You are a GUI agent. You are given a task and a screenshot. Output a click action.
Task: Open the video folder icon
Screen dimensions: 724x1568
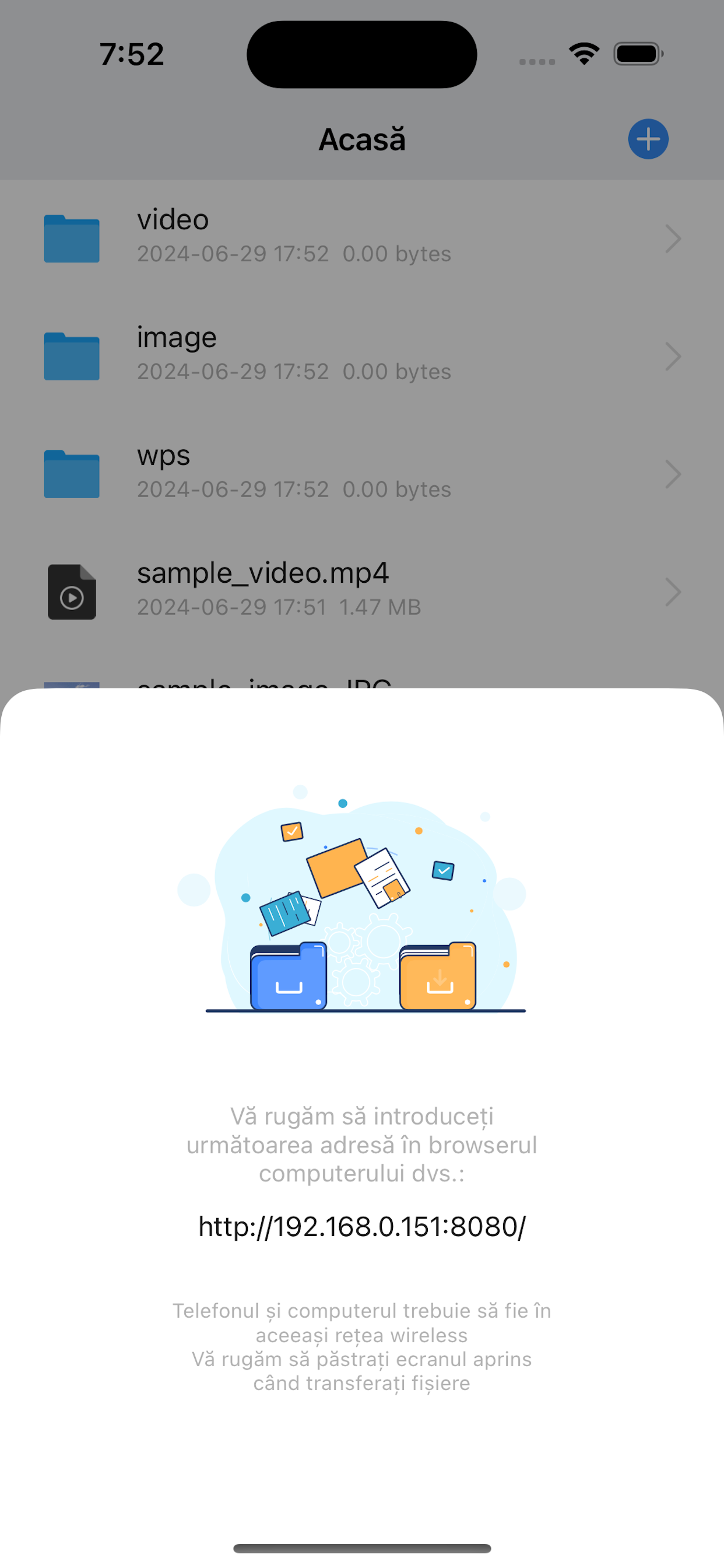coord(72,239)
